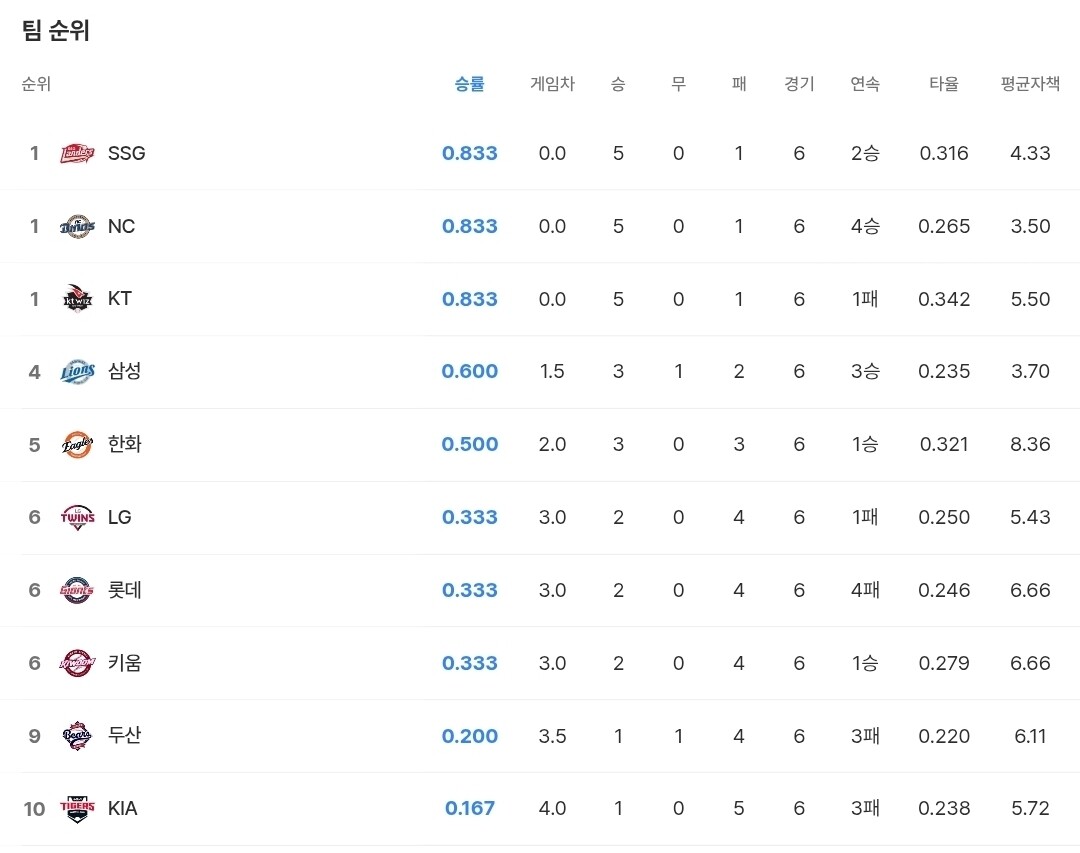The width and height of the screenshot is (1080, 853).
Task: Sort standings by 게임차 header
Action: 552,84
